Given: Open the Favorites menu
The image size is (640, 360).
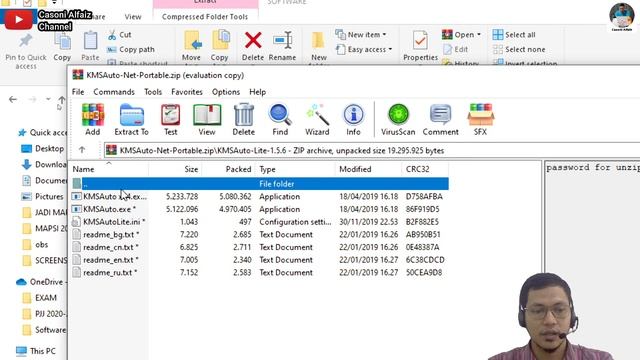Looking at the screenshot, I should tap(187, 92).
